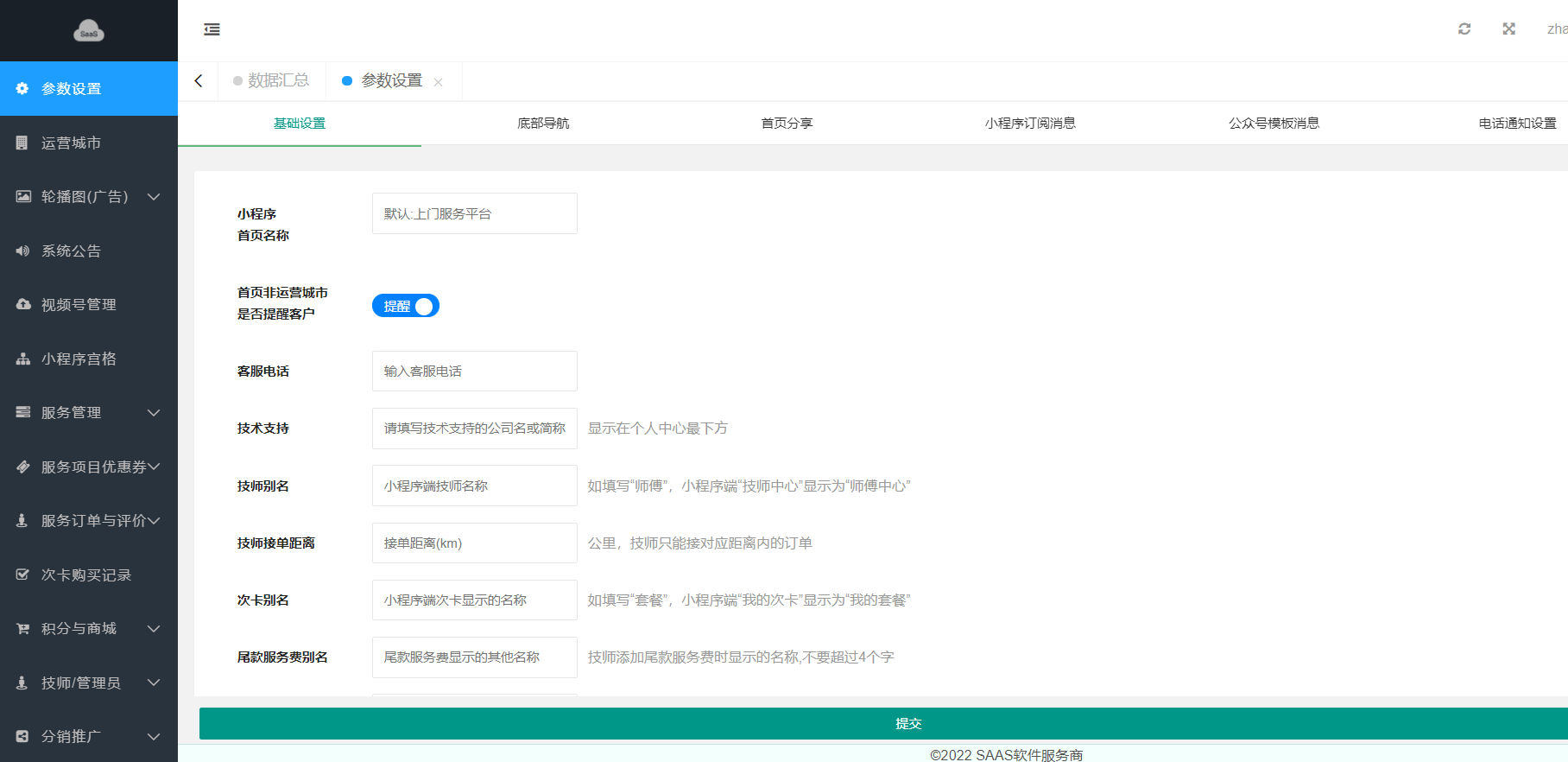Click the SaaS cloud logo
This screenshot has width=1568, height=762.
click(x=89, y=31)
